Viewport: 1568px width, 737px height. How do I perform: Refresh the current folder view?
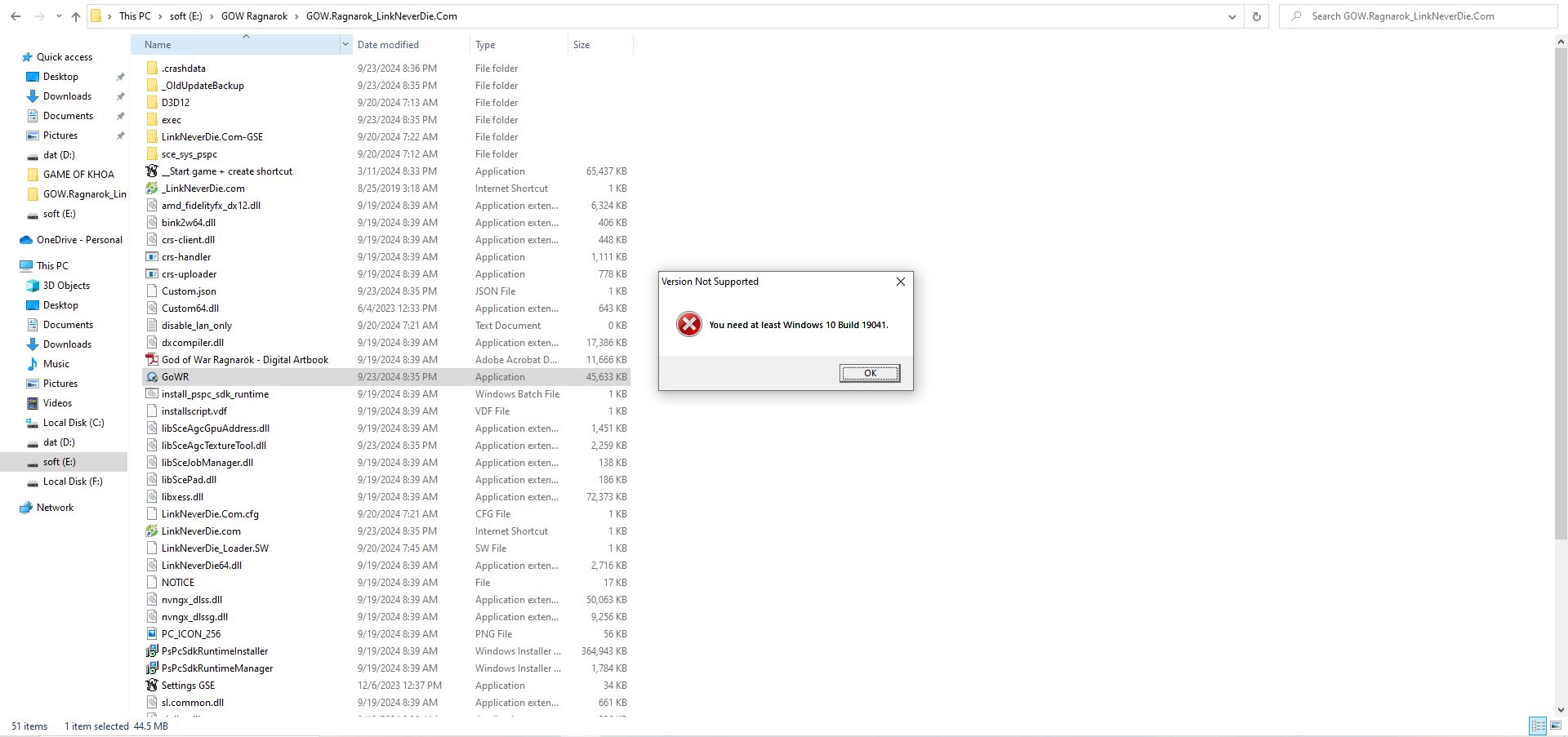pos(1256,16)
